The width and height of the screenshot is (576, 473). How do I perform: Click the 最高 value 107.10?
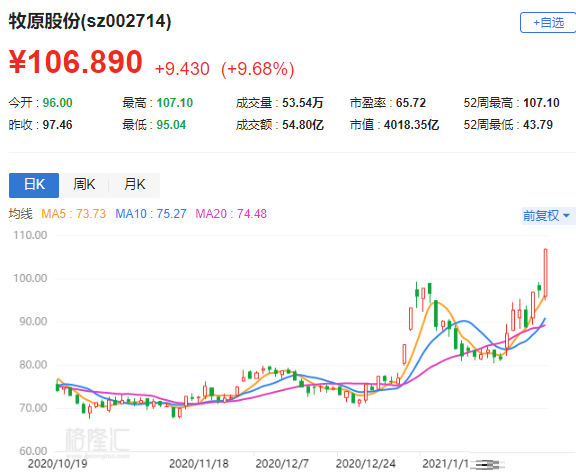174,103
